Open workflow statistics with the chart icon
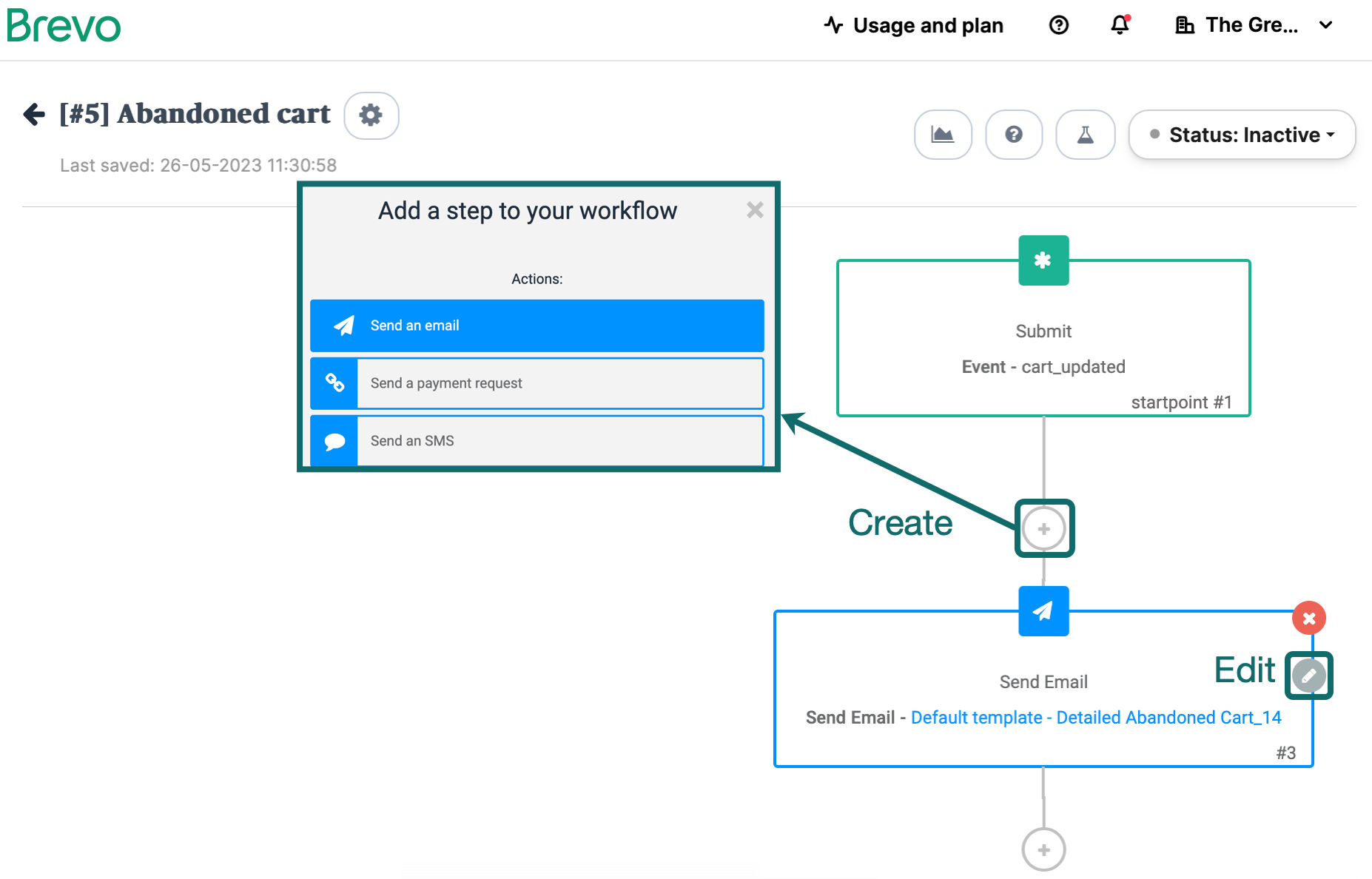The width and height of the screenshot is (1372, 879). pos(943,135)
